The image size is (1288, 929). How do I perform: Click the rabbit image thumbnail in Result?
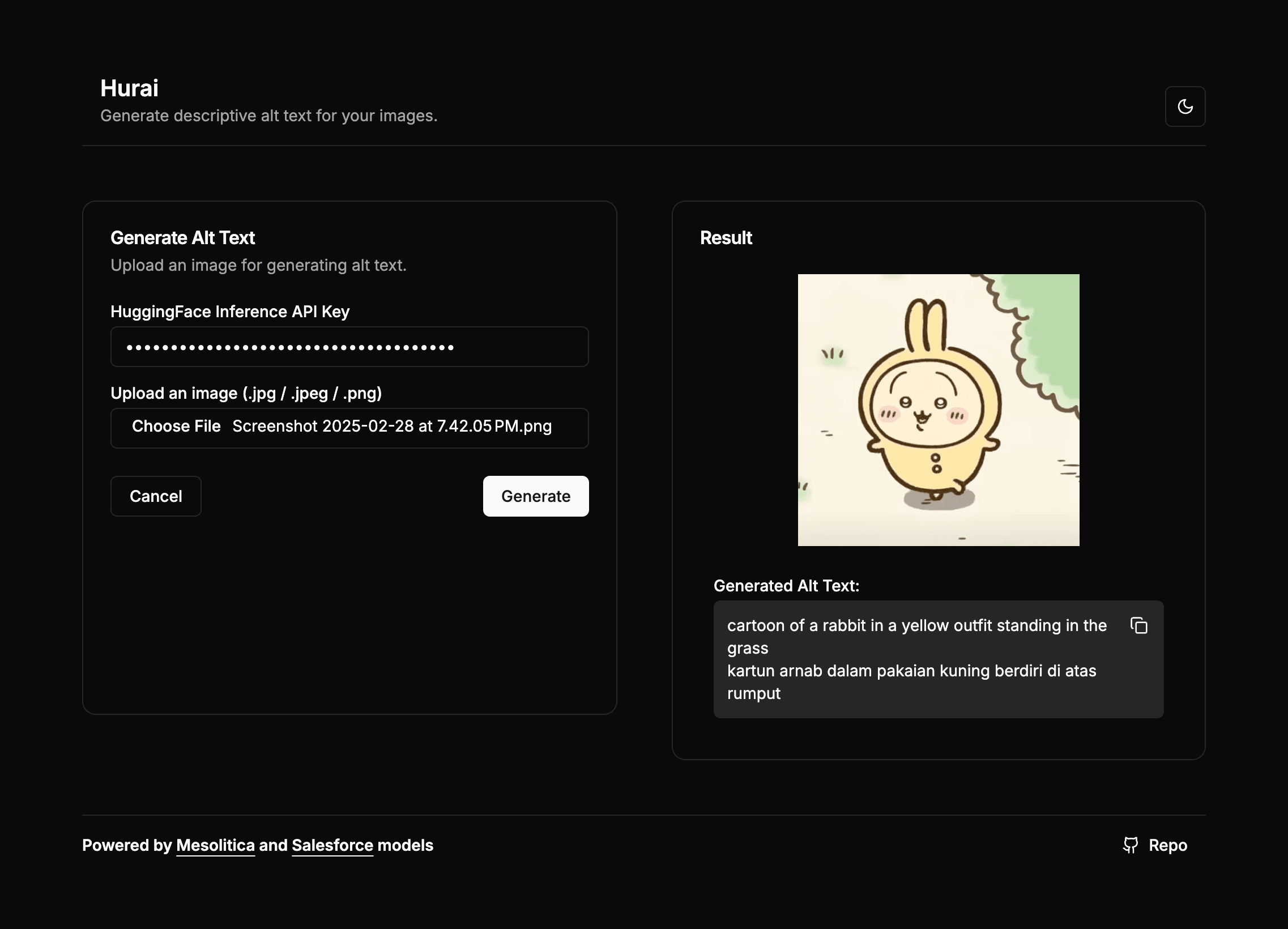click(x=938, y=410)
